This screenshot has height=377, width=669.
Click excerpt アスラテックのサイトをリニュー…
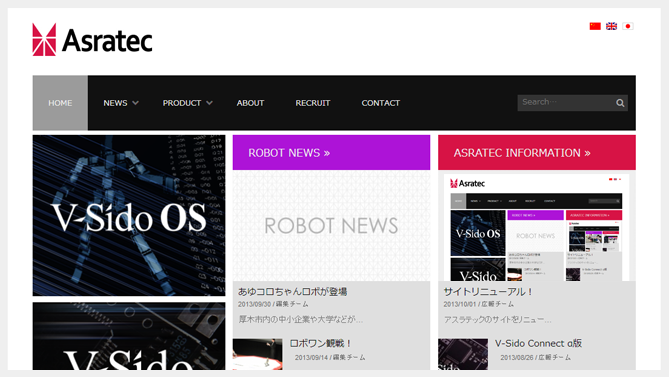(x=497, y=319)
